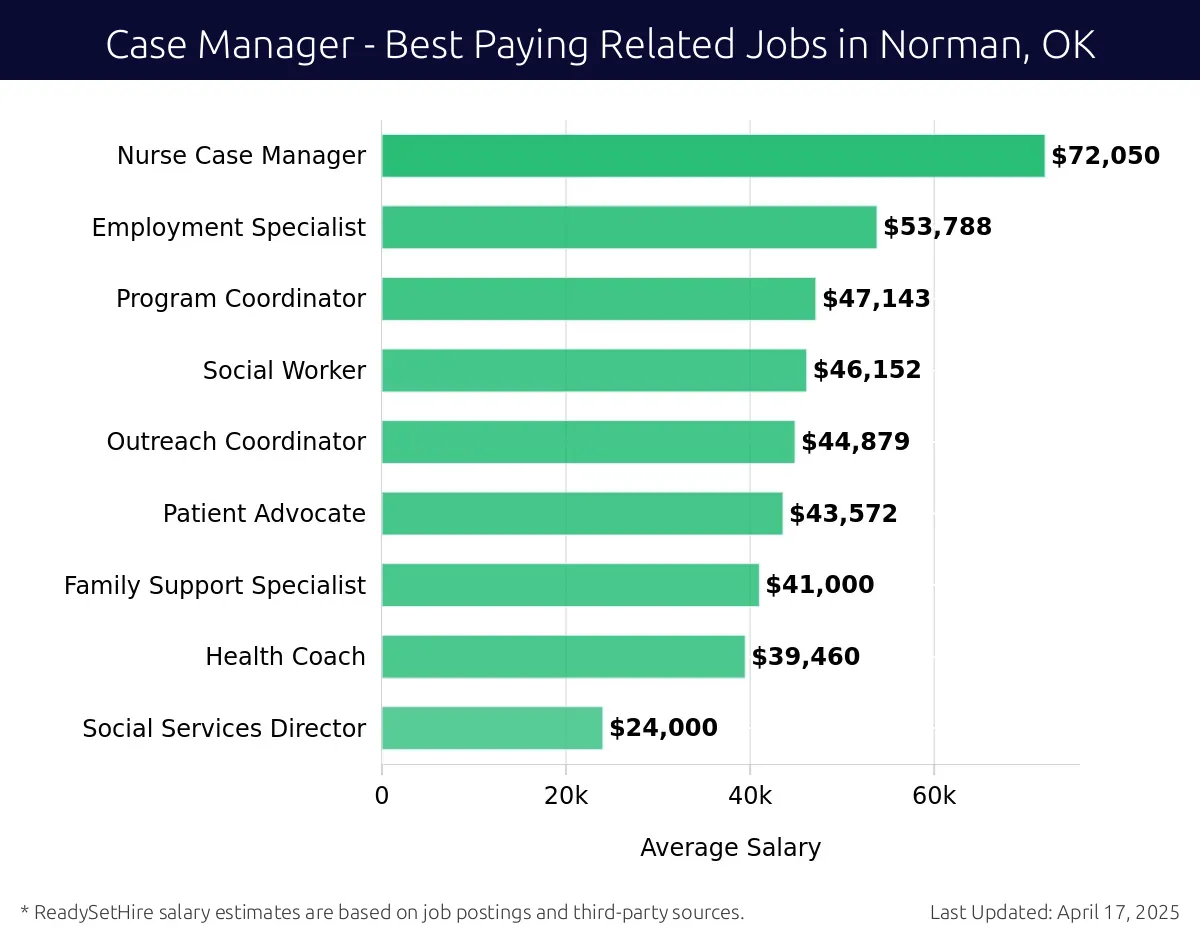Select the Social Worker bar

click(593, 370)
